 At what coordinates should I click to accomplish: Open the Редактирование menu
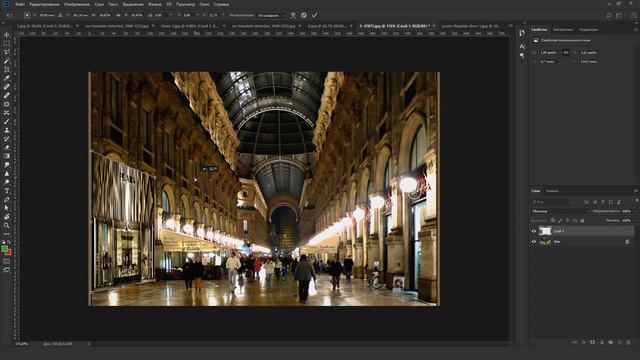(44, 4)
